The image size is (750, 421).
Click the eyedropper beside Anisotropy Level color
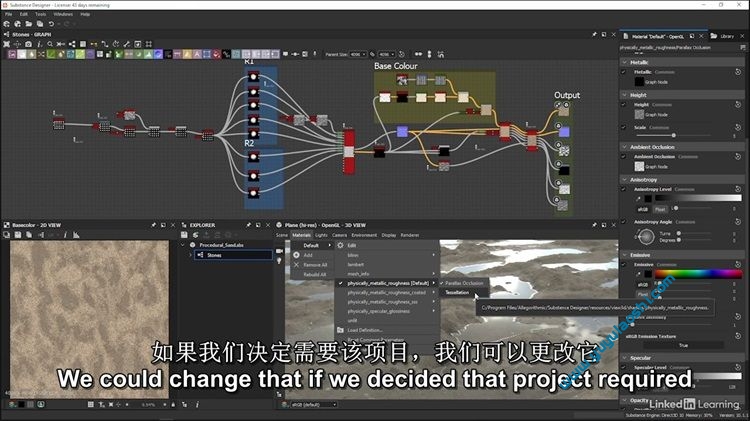638,198
